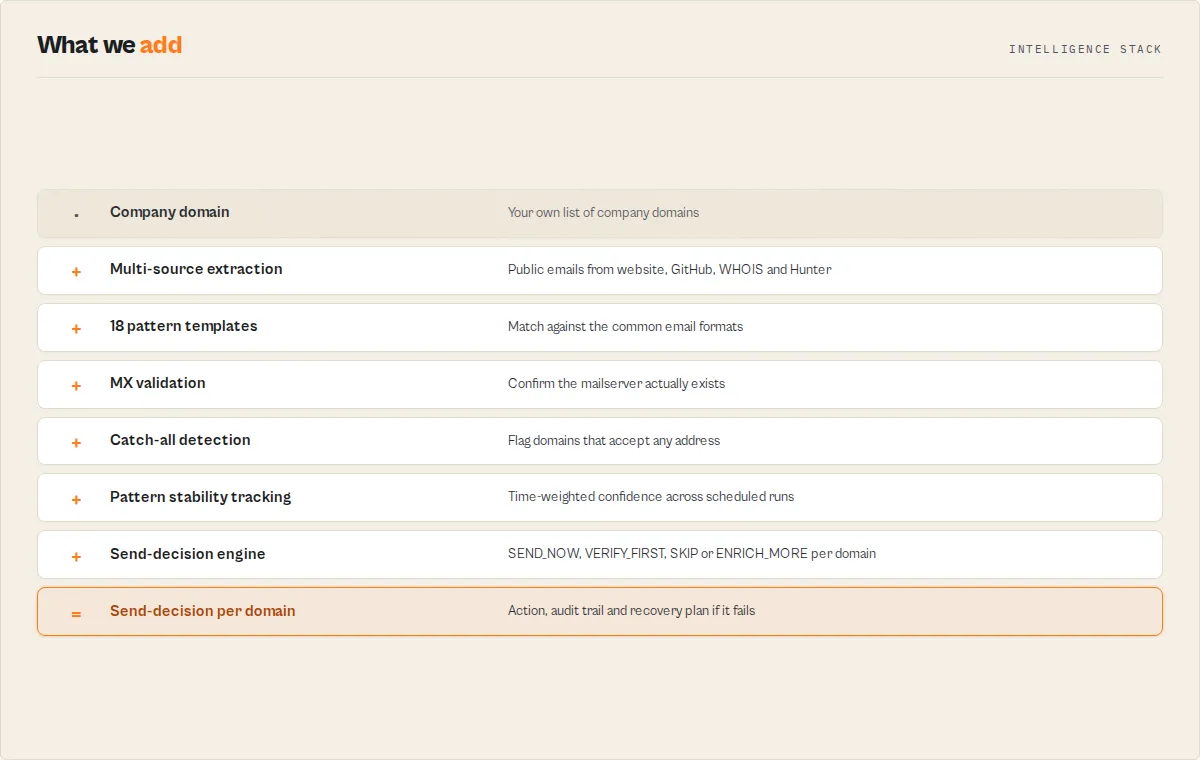
Task: Select the Pattern stability tracking title
Action: (201, 497)
